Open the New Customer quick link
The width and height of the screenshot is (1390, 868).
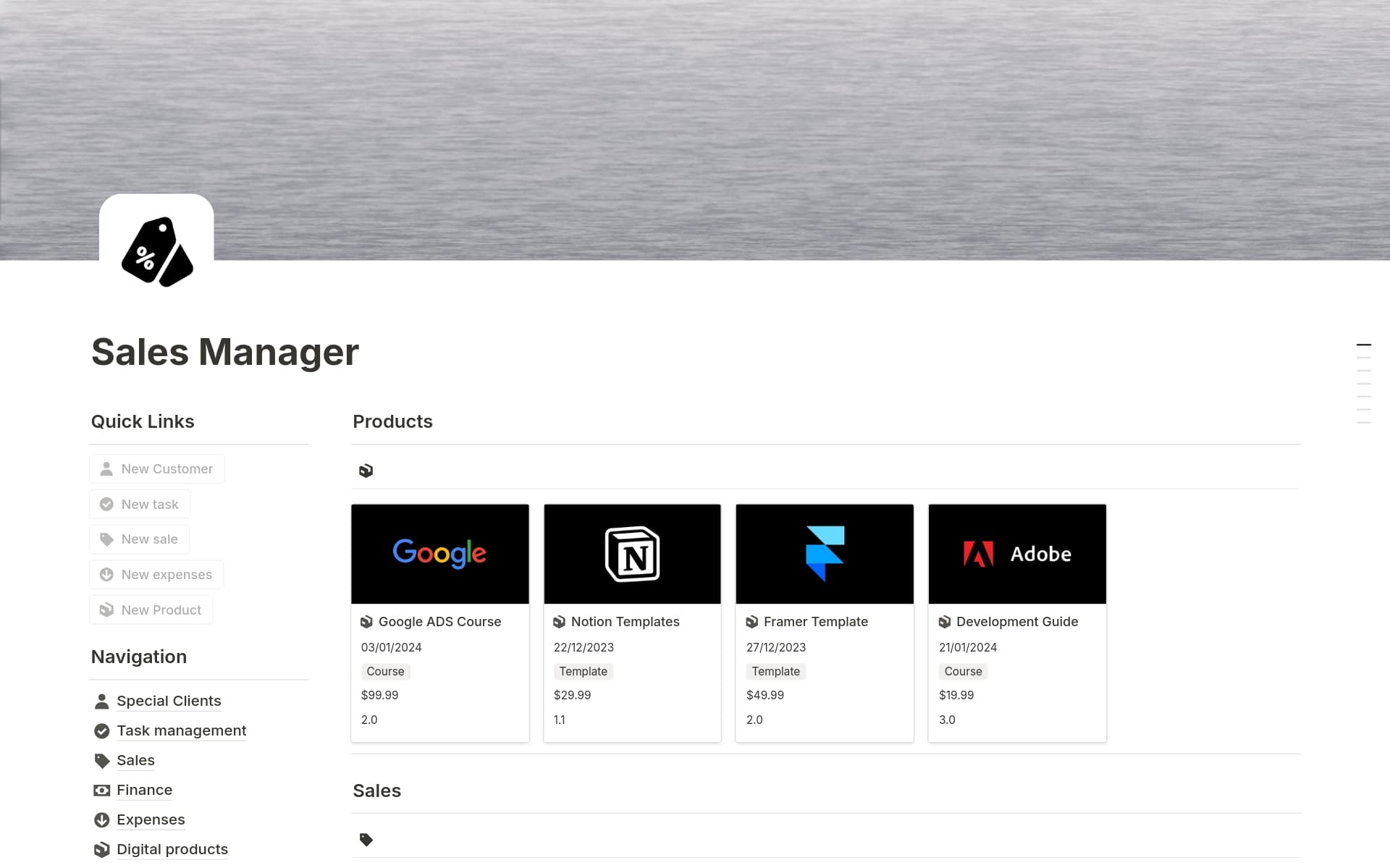pos(156,468)
